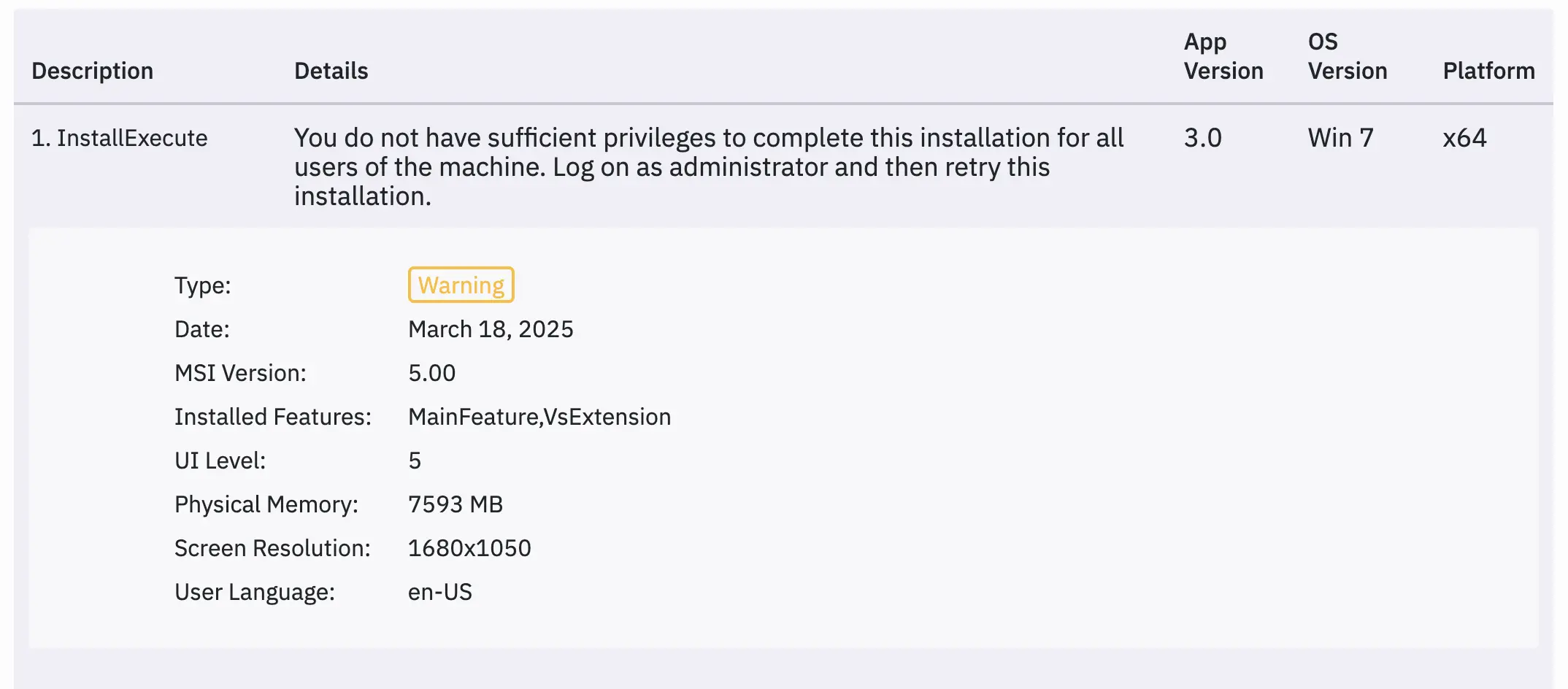Viewport: 1568px width, 689px height.
Task: Click the 1680x1050 screen resolution value
Action: pos(469,548)
